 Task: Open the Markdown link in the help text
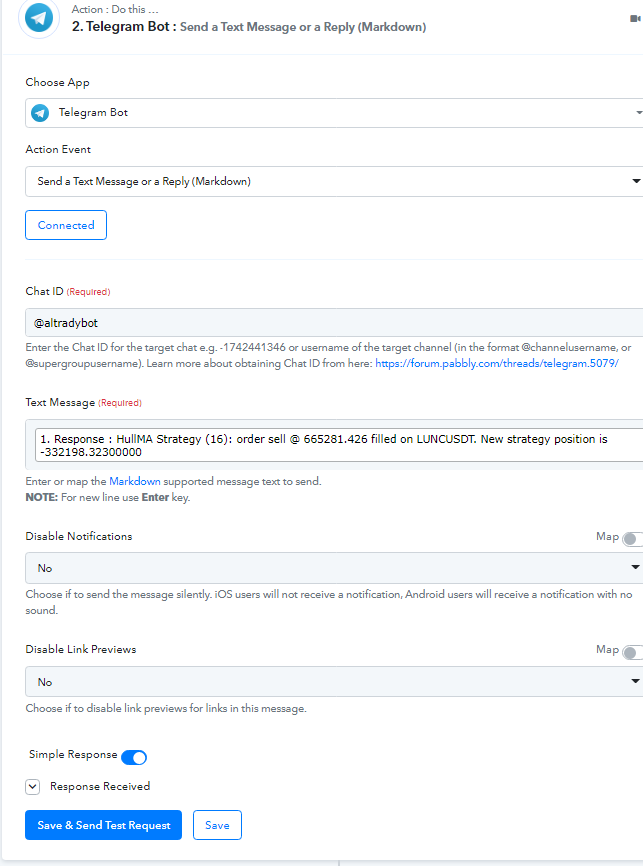[135, 481]
